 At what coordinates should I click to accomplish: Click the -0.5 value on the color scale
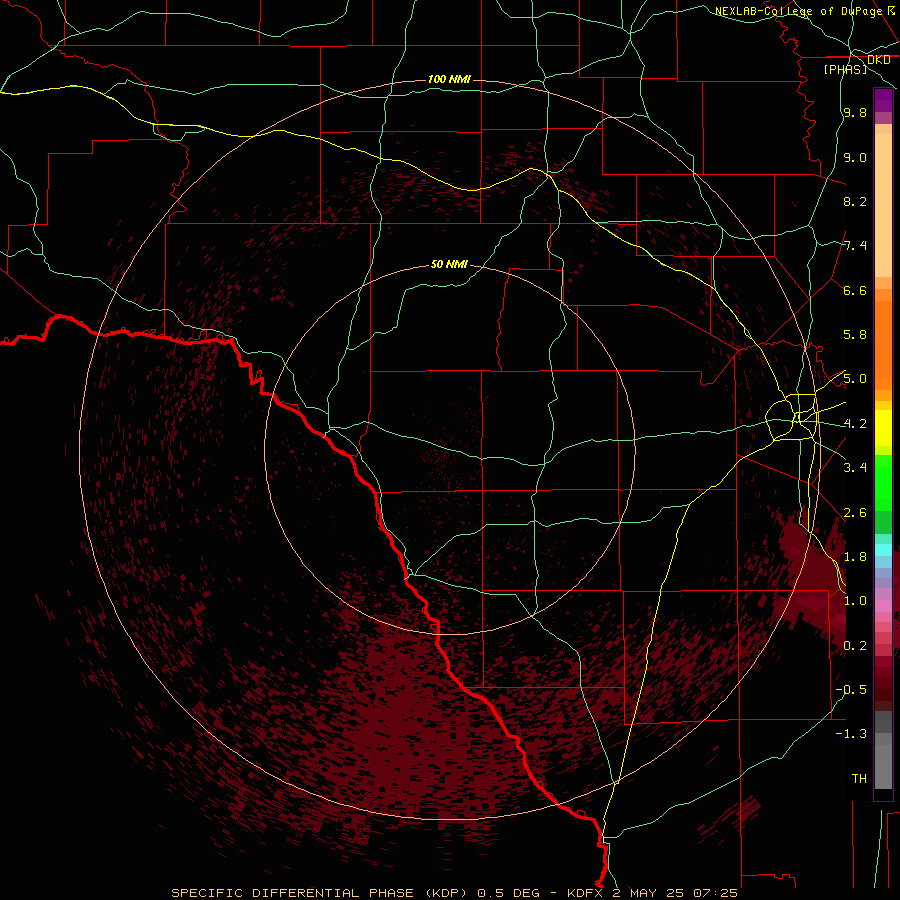[x=851, y=690]
